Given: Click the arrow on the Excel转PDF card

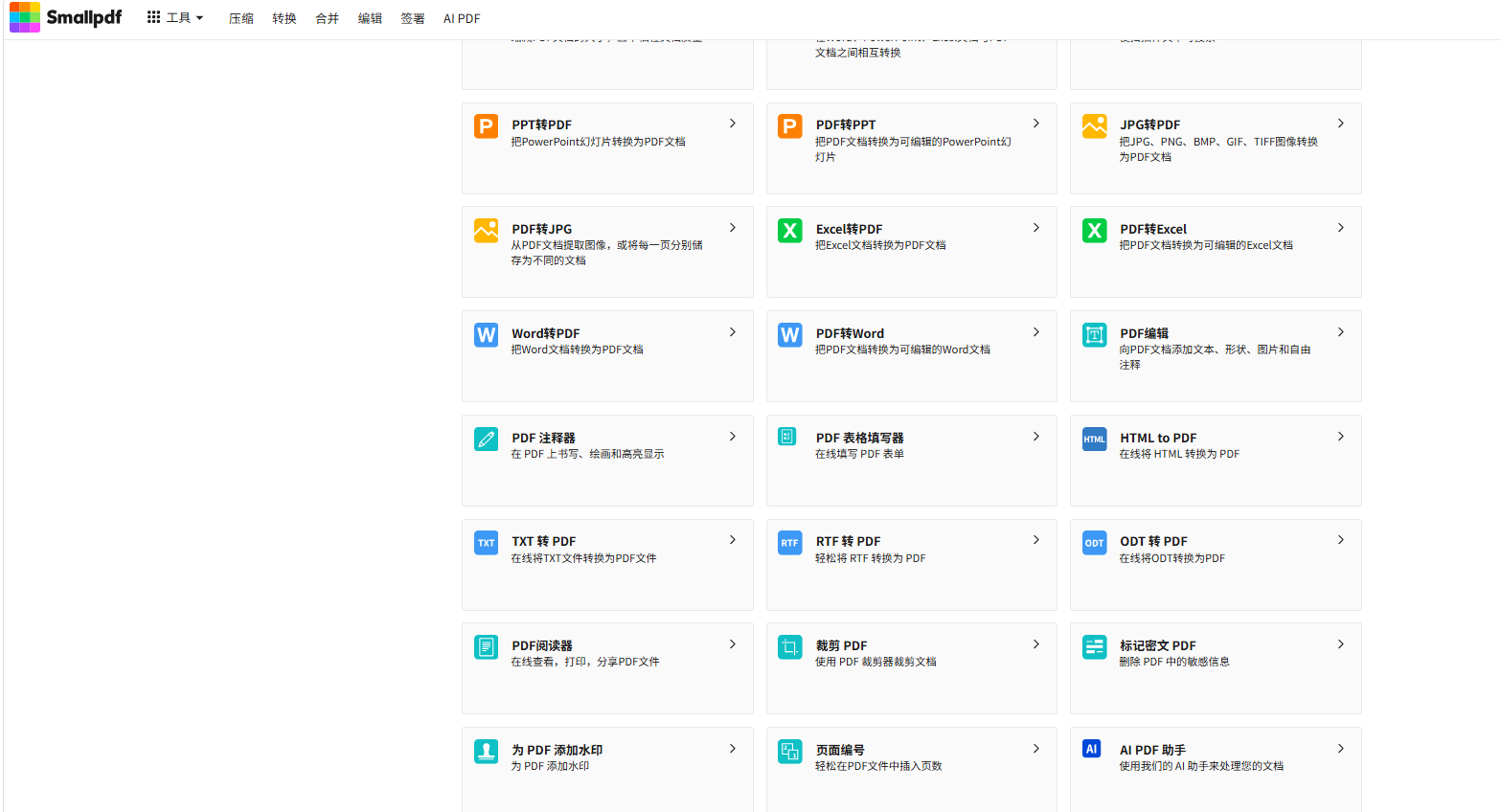Looking at the screenshot, I should click(1036, 228).
